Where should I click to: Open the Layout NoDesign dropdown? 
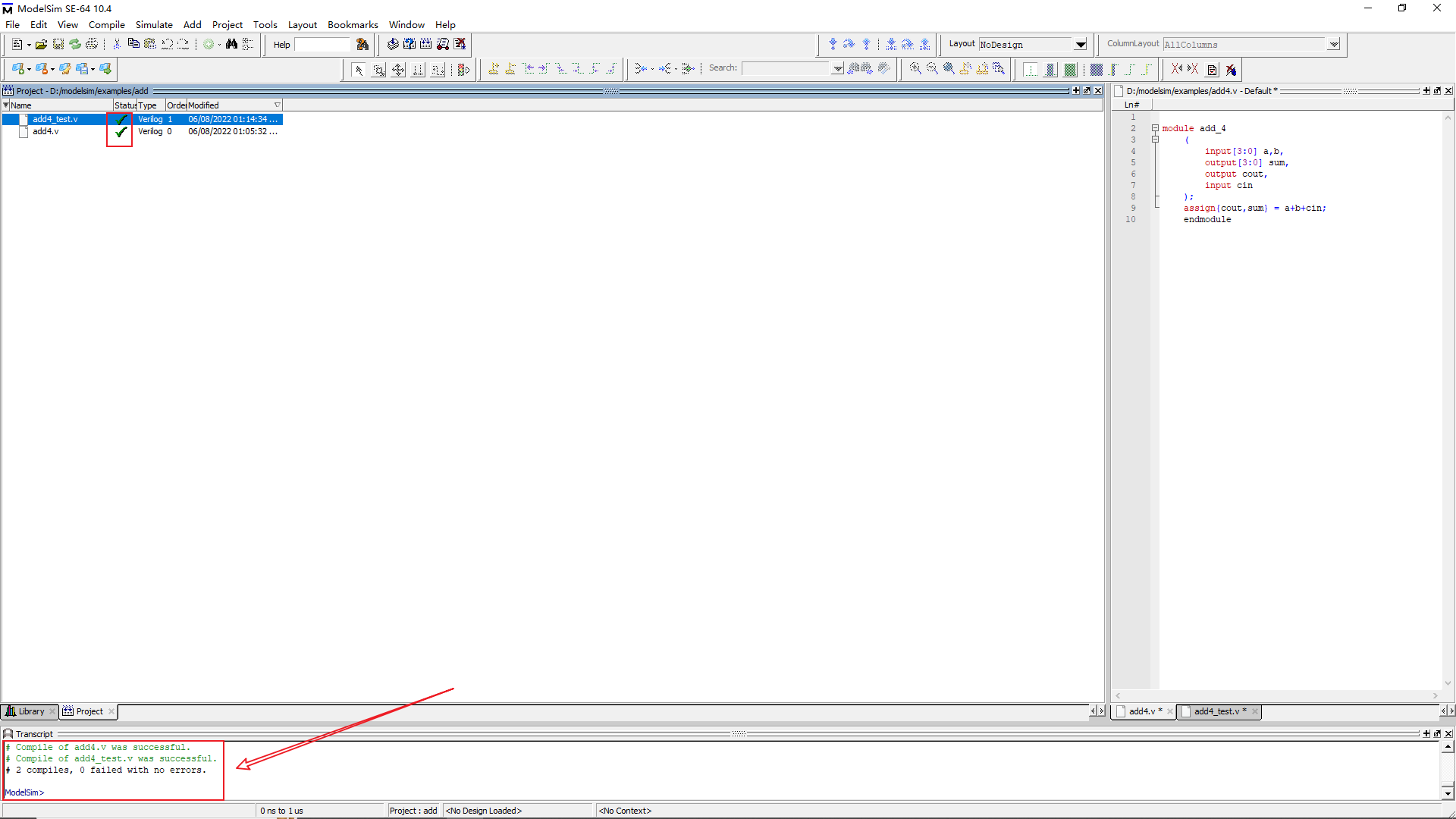[1081, 45]
